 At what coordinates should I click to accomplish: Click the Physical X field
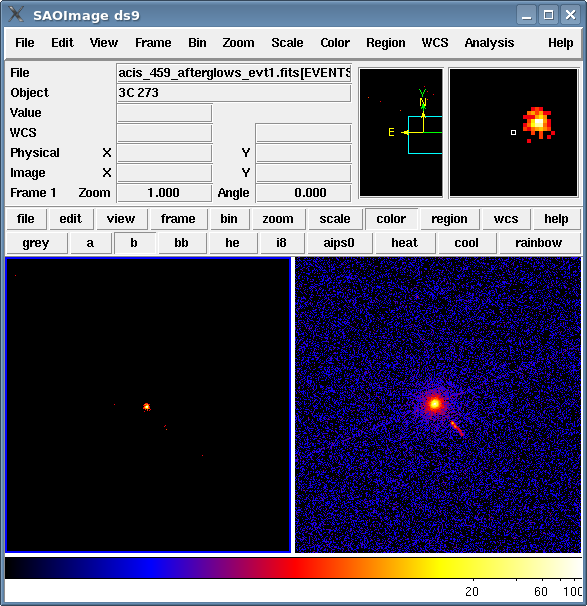point(165,153)
